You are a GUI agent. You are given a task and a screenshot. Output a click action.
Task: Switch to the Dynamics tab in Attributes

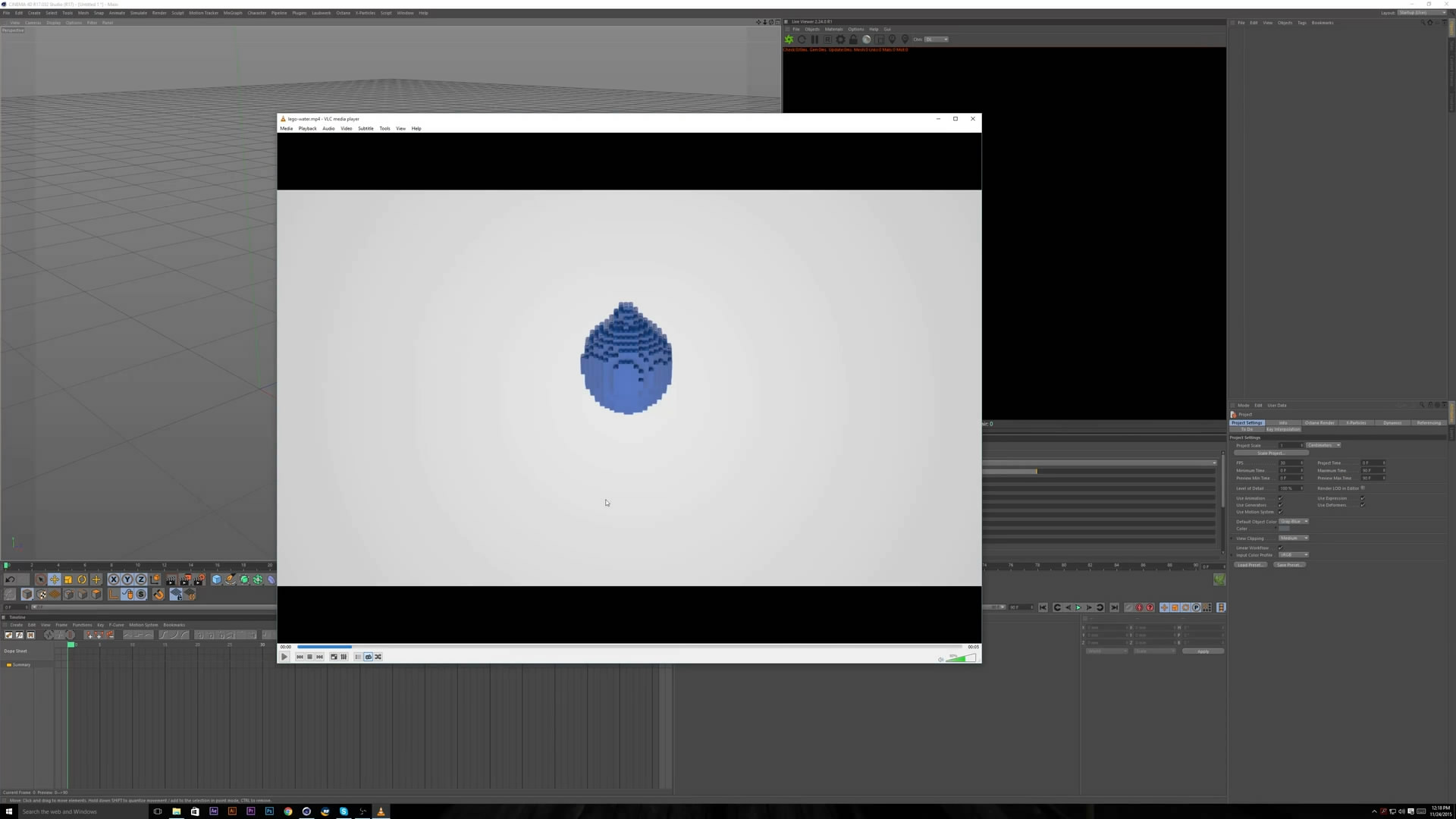click(x=1392, y=422)
